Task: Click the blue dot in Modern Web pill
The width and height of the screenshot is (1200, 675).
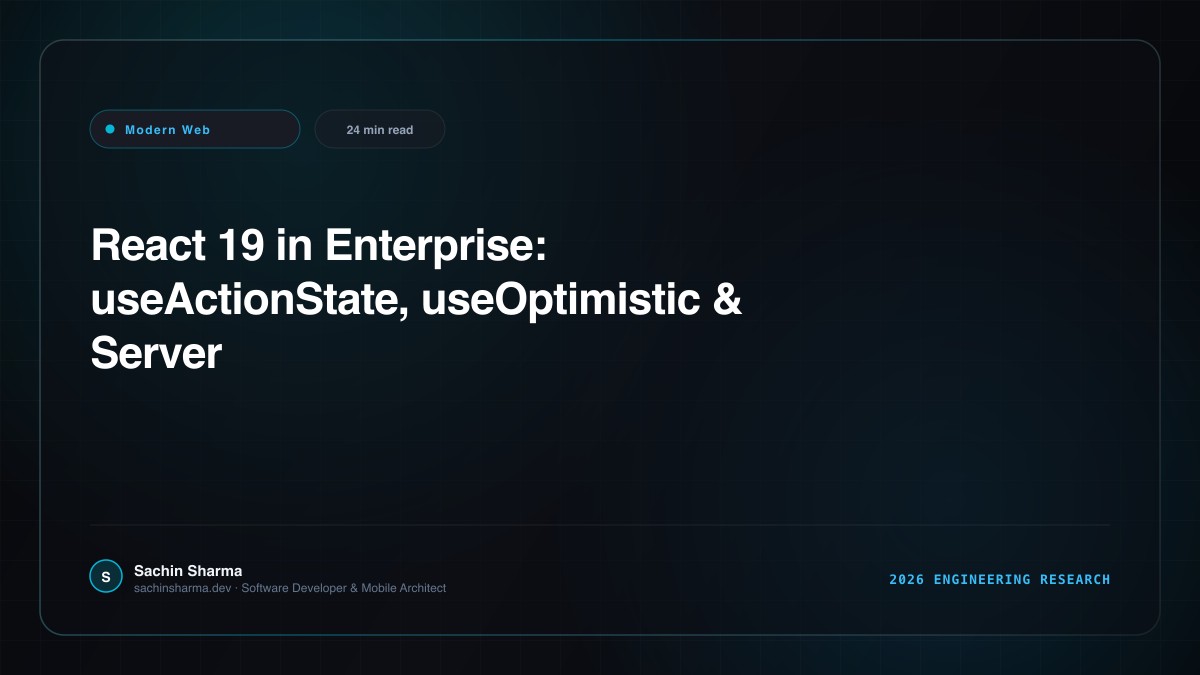Action: pyautogui.click(x=110, y=129)
